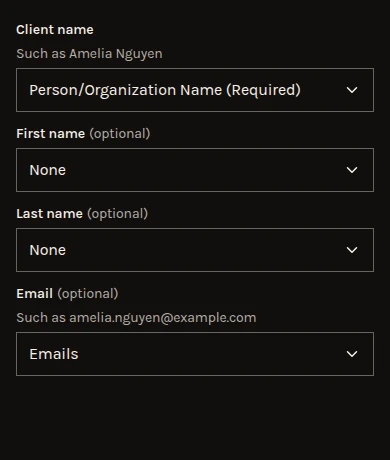Click the 'First name (optional)' label
Image resolution: width=390 pixels, height=460 pixels.
(83, 134)
